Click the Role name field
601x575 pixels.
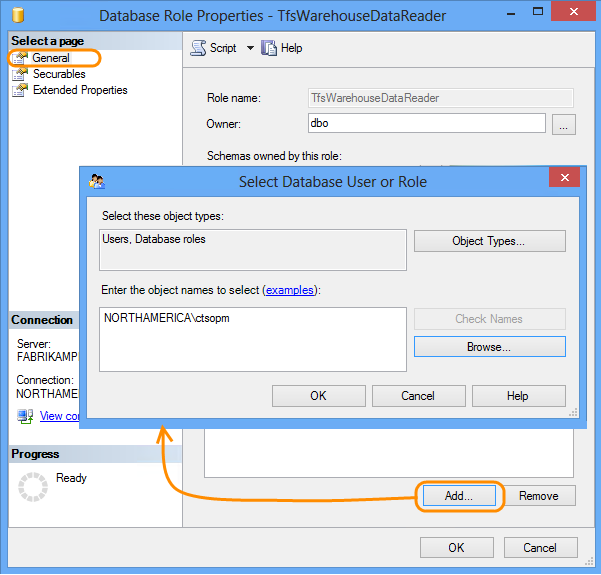click(441, 98)
